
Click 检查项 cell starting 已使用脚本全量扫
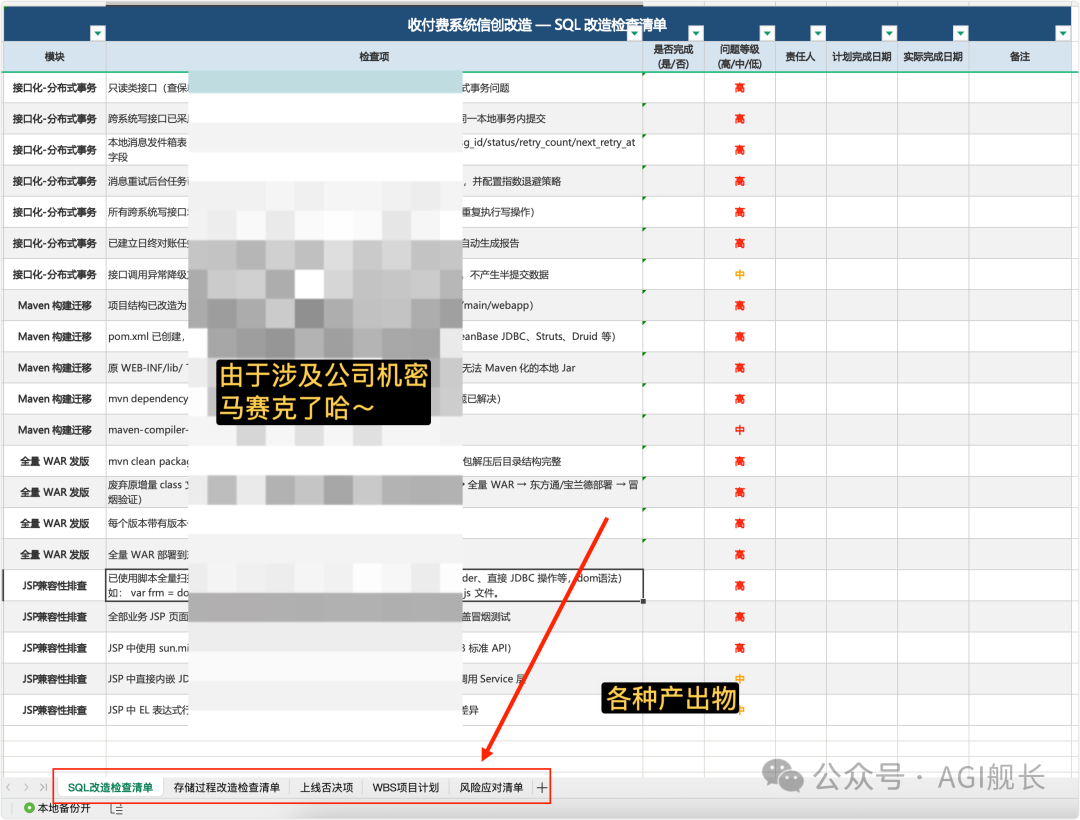pos(374,585)
